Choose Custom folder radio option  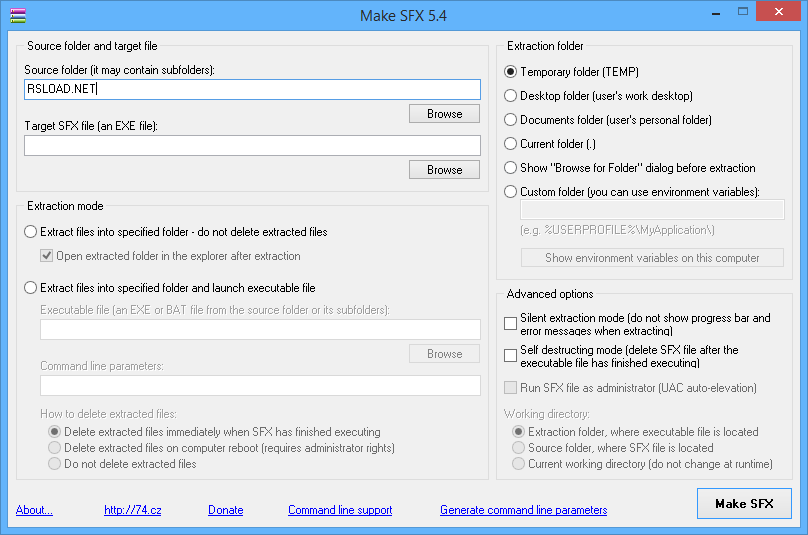(511, 192)
